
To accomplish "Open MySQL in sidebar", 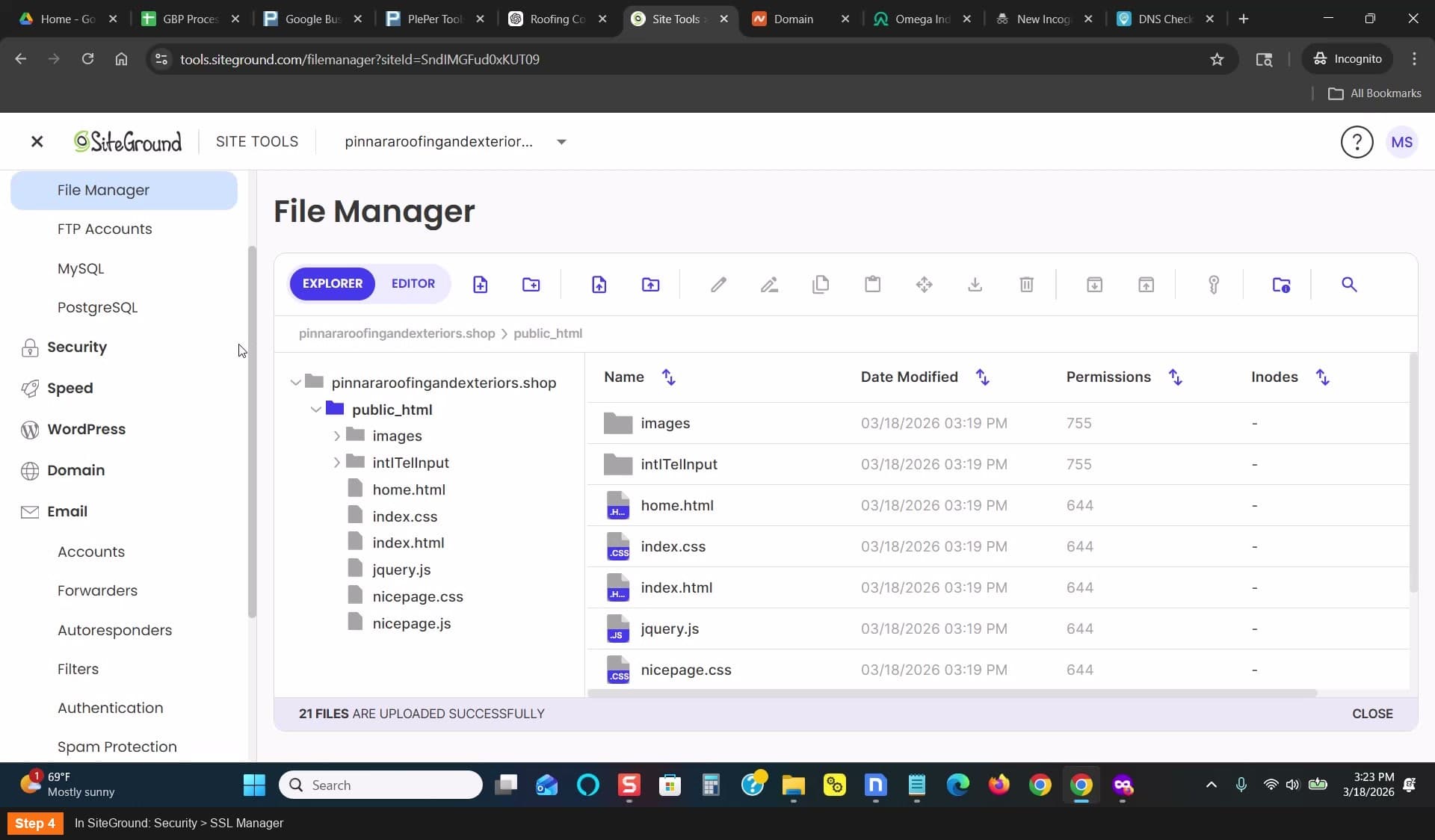I will click(x=81, y=269).
